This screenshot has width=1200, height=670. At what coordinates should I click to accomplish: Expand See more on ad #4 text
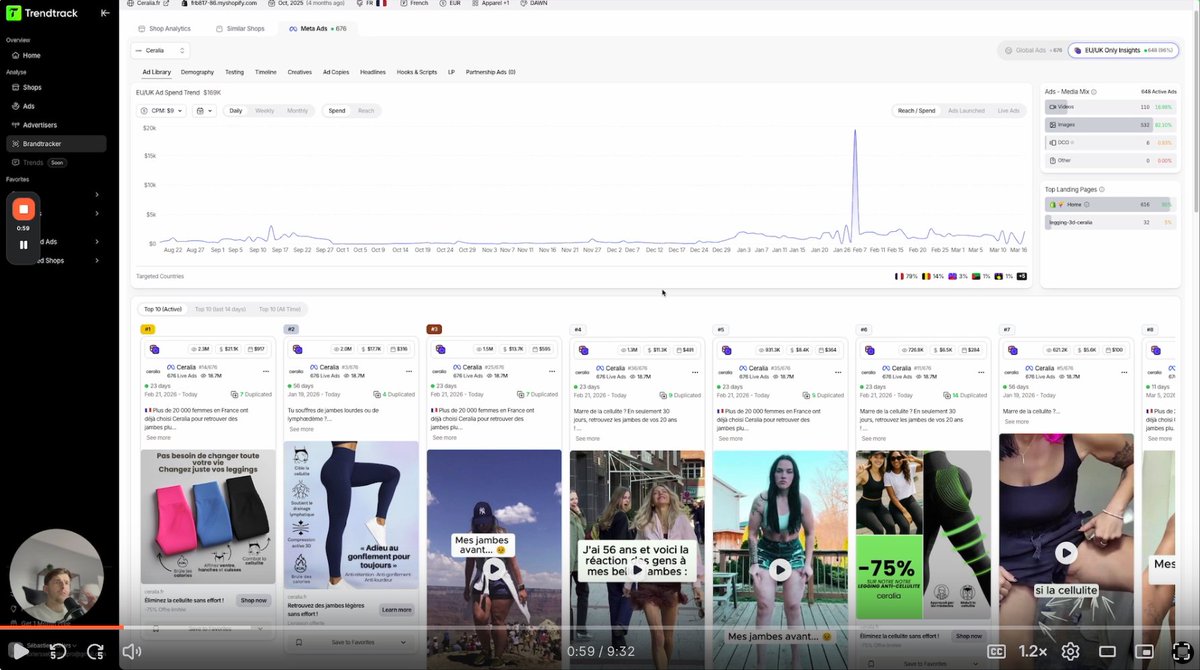point(588,438)
